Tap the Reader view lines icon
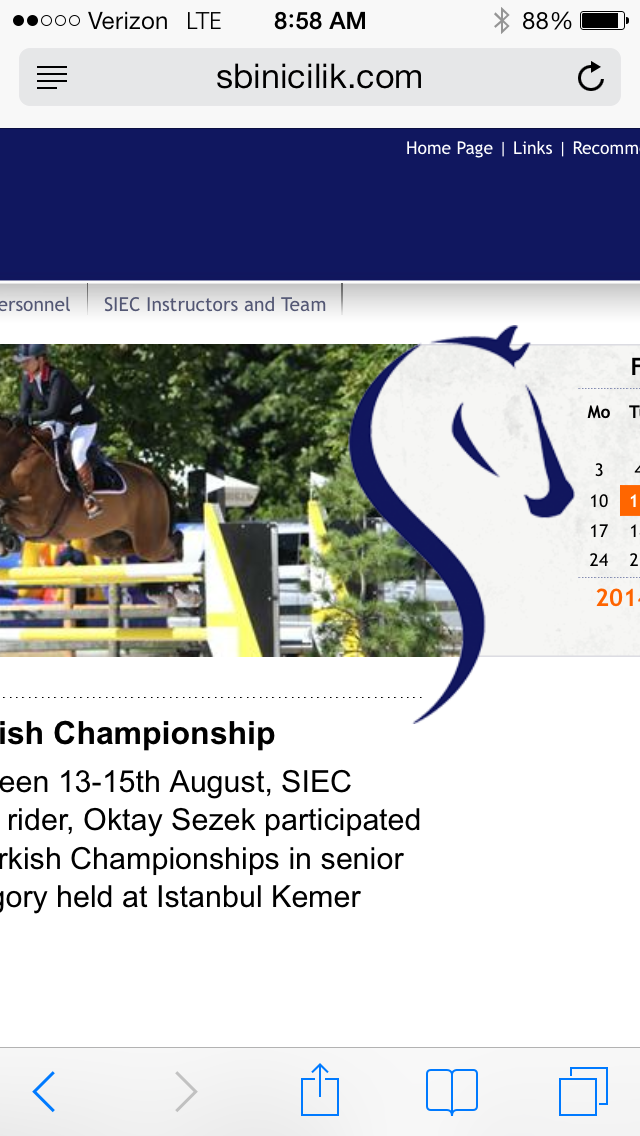The height and width of the screenshot is (1136, 640). pos(52,77)
